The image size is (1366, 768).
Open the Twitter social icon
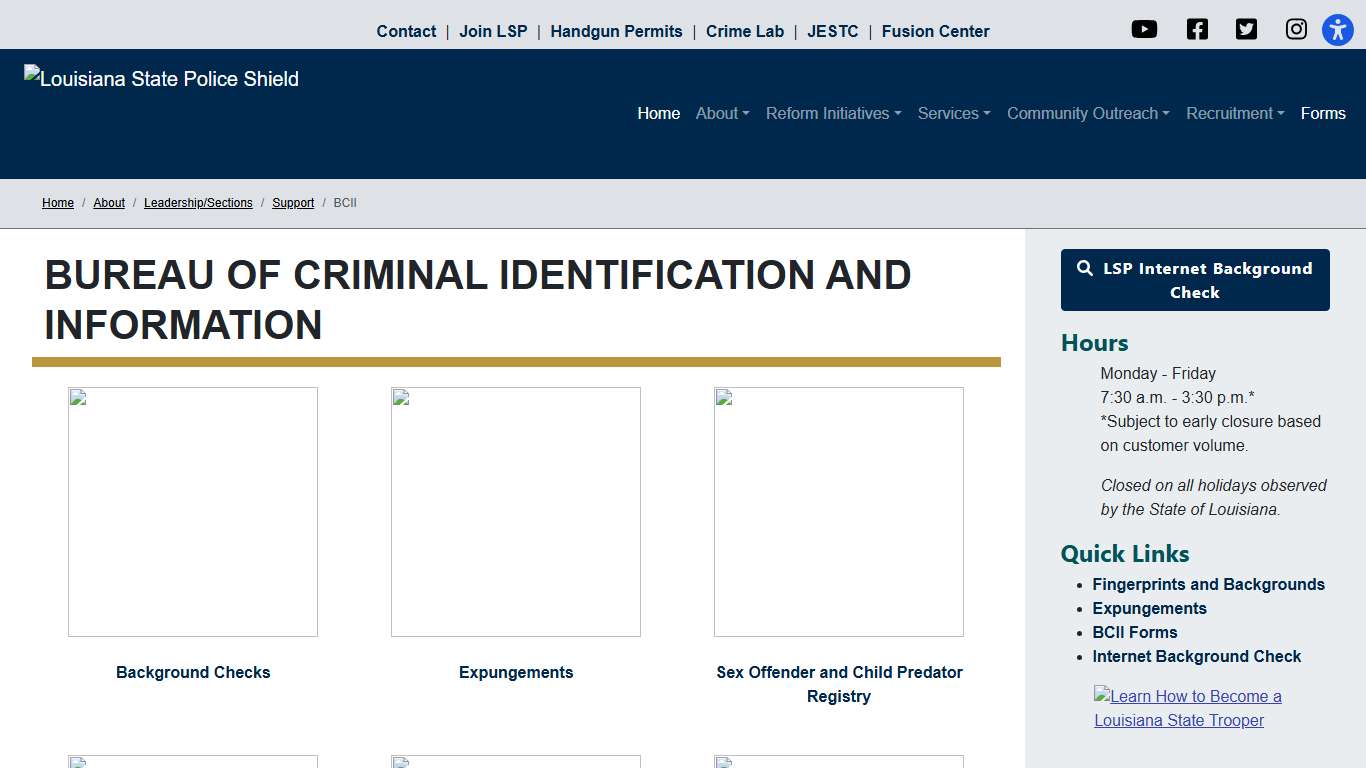(x=1246, y=29)
